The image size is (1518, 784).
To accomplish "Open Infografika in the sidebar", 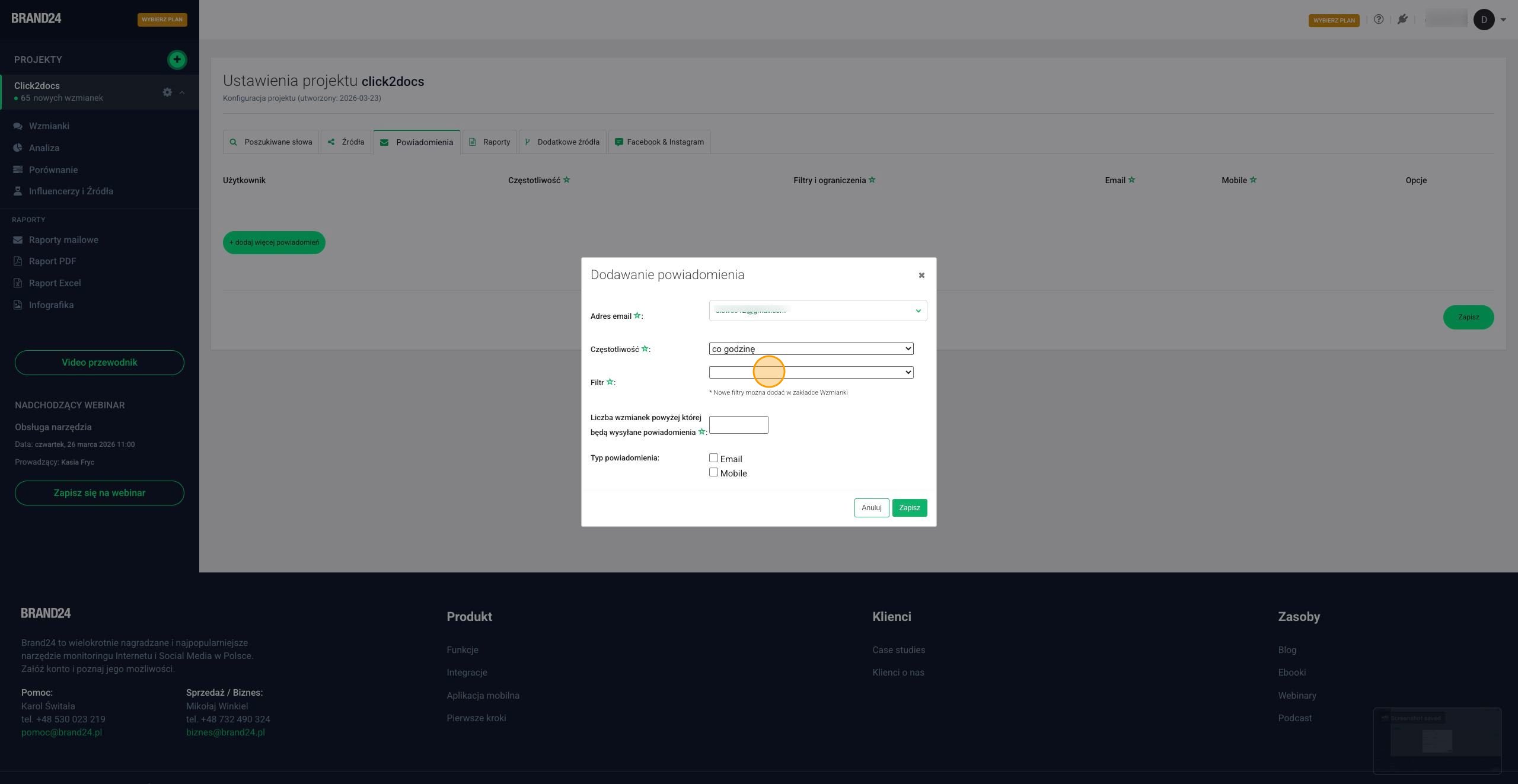I will tap(51, 305).
